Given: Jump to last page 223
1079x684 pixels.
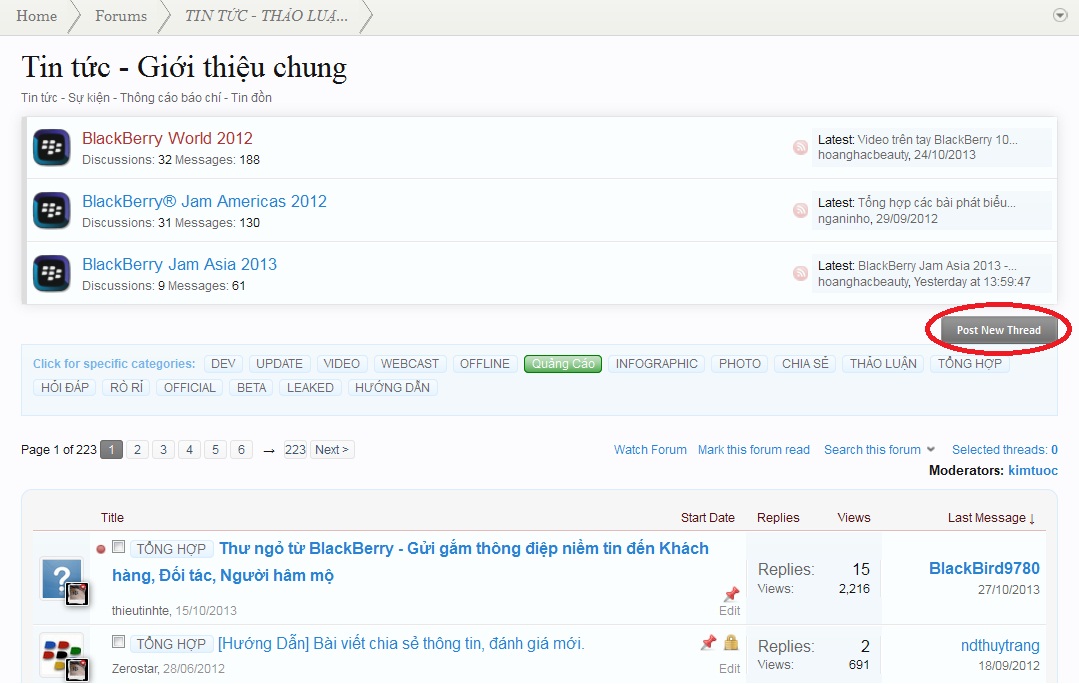Looking at the screenshot, I should click(295, 449).
